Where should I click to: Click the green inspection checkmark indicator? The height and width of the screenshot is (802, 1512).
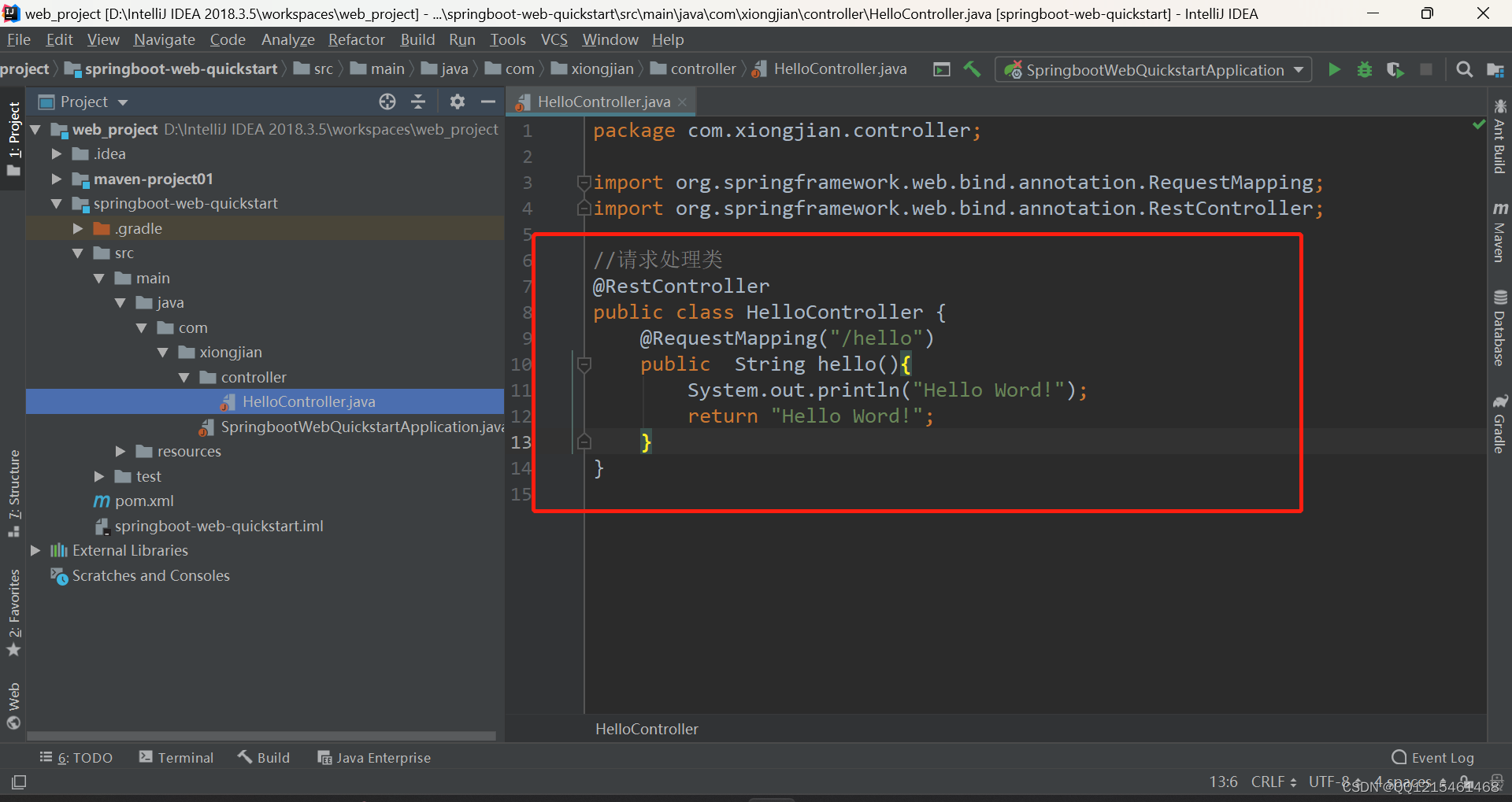1478,124
